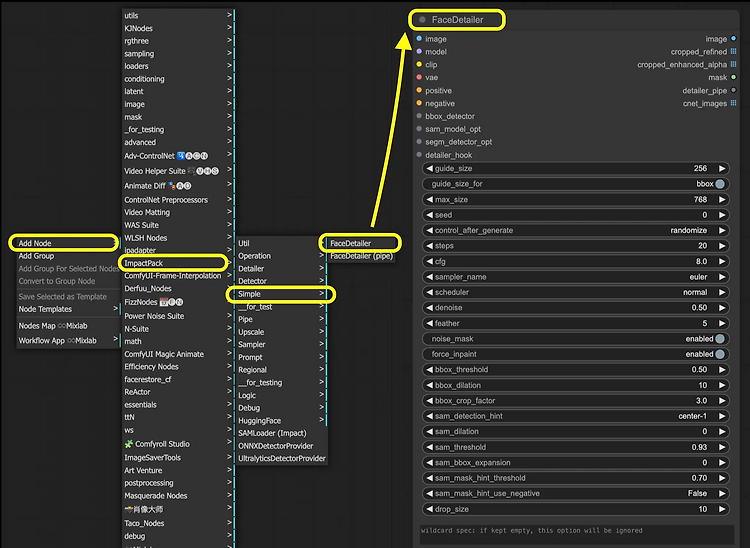Click the model input socket dot
The image size is (750, 548).
(x=419, y=52)
